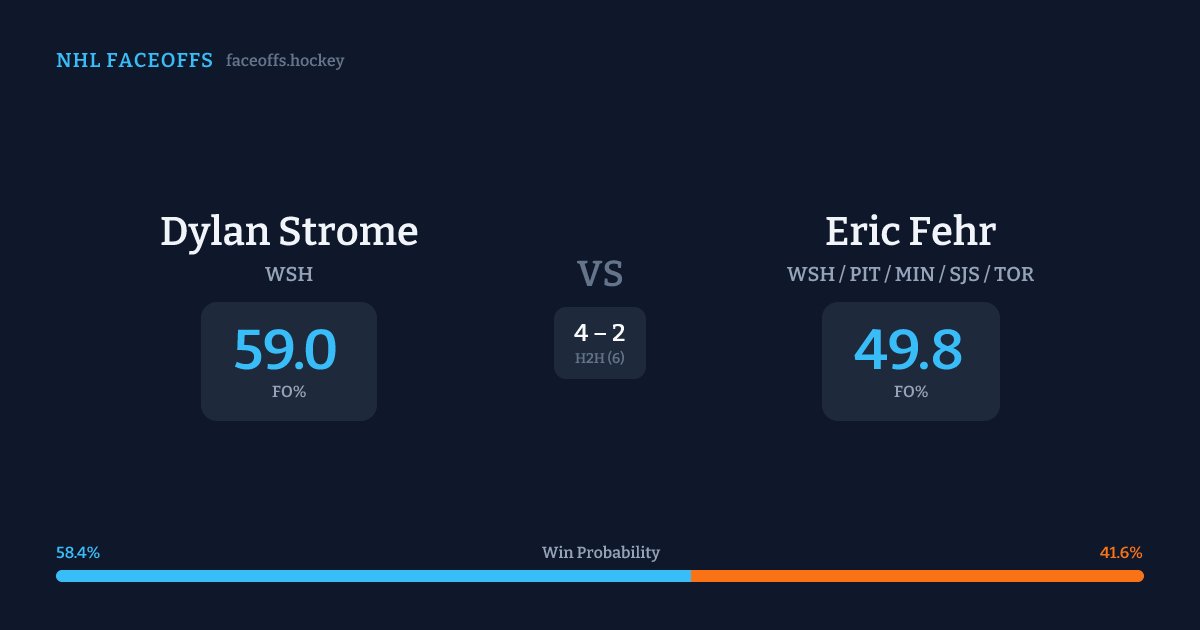Viewport: 1200px width, 630px height.
Task: Click the H2H (6) caption
Action: tap(600, 358)
